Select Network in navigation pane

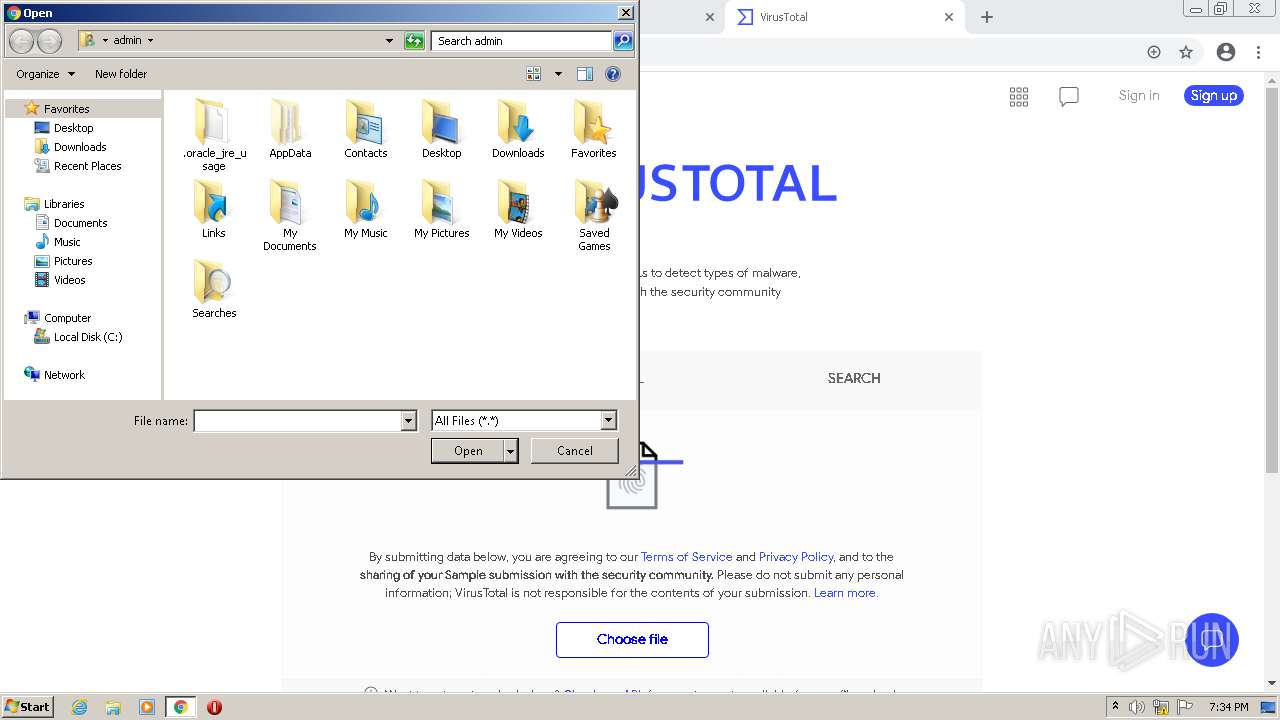64,375
